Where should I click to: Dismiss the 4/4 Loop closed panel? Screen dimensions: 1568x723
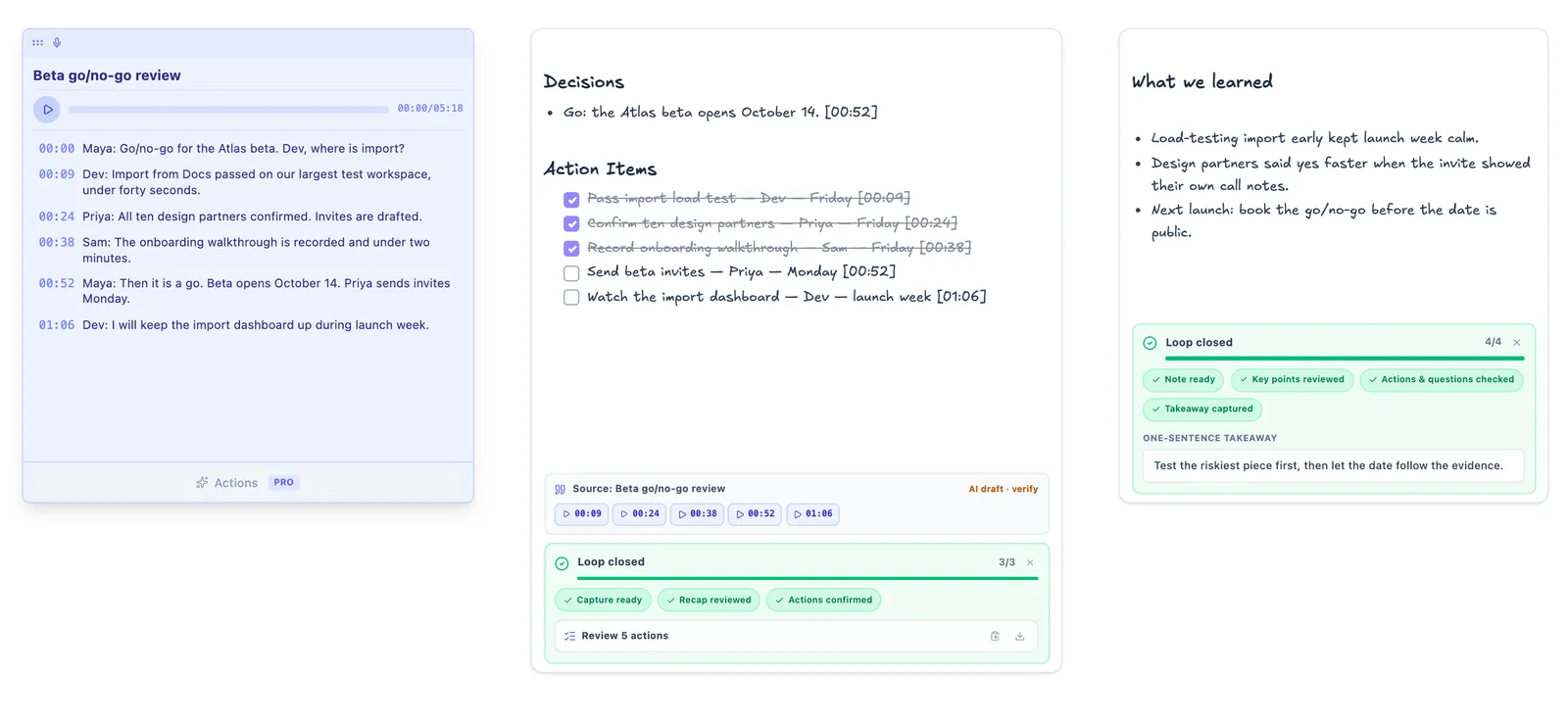[1517, 343]
